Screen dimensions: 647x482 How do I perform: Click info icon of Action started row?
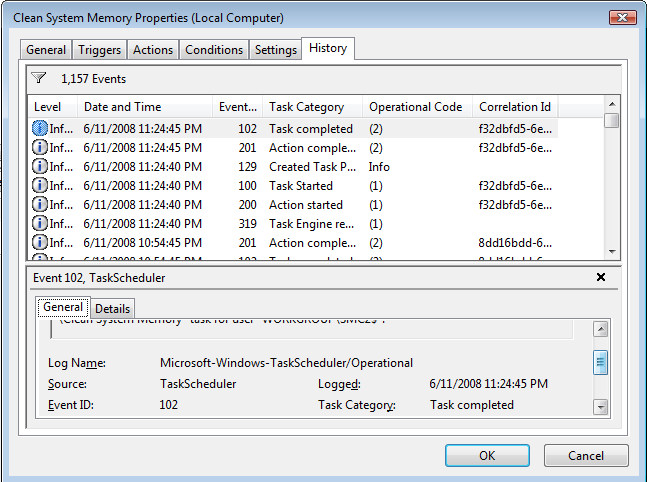point(40,204)
